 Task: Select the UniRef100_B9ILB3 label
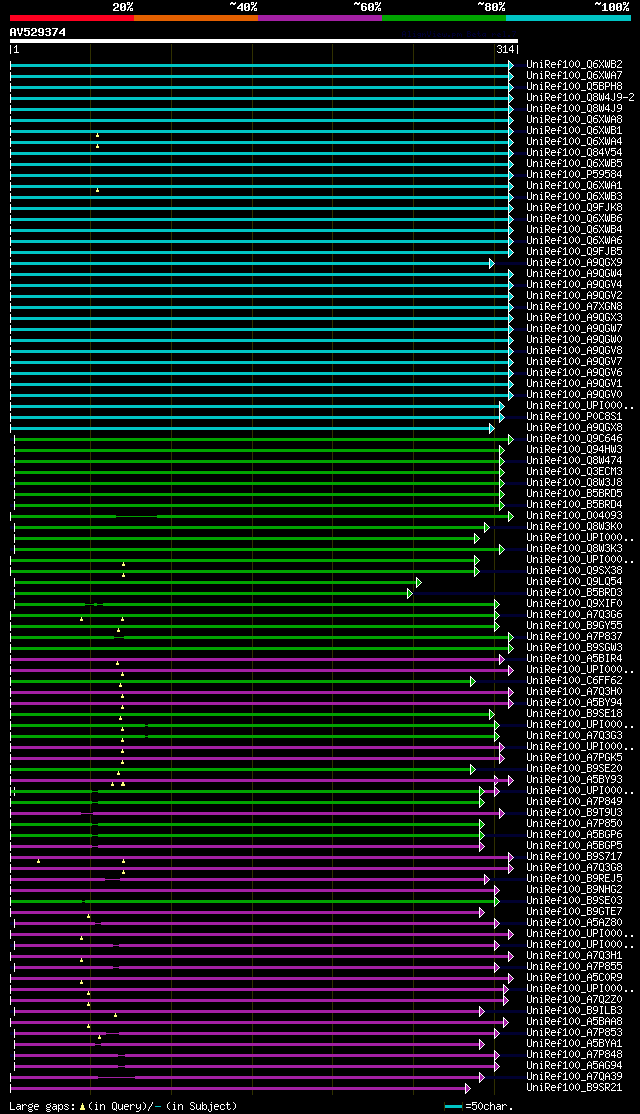point(574,1011)
